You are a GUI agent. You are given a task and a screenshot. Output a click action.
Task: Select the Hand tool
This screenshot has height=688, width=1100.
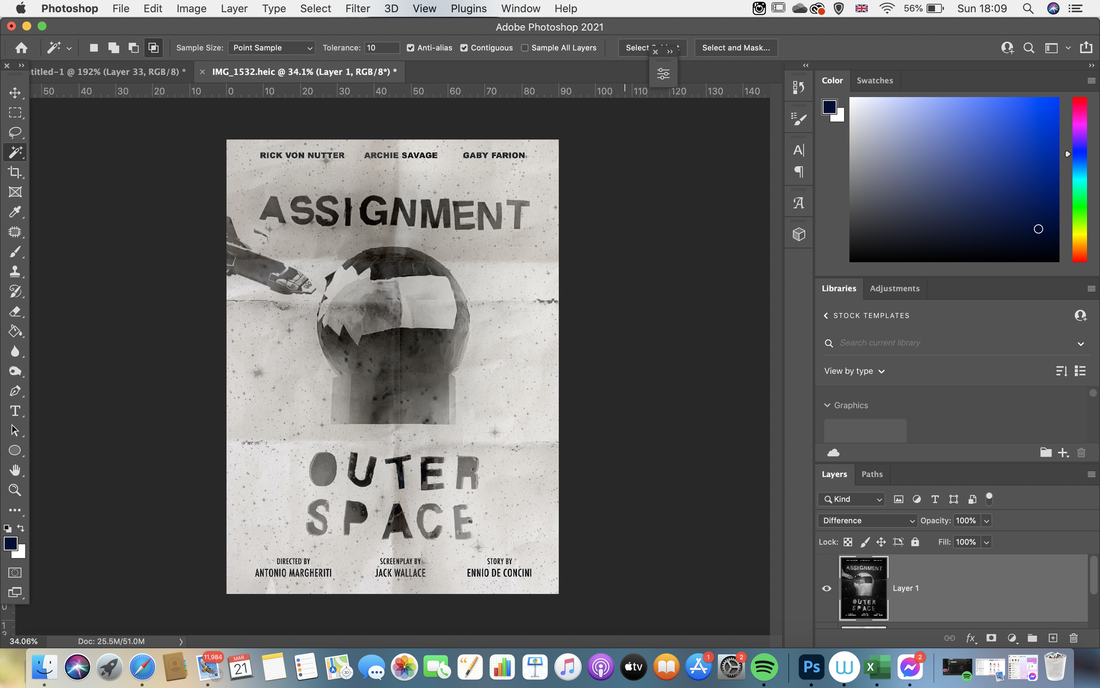click(15, 471)
